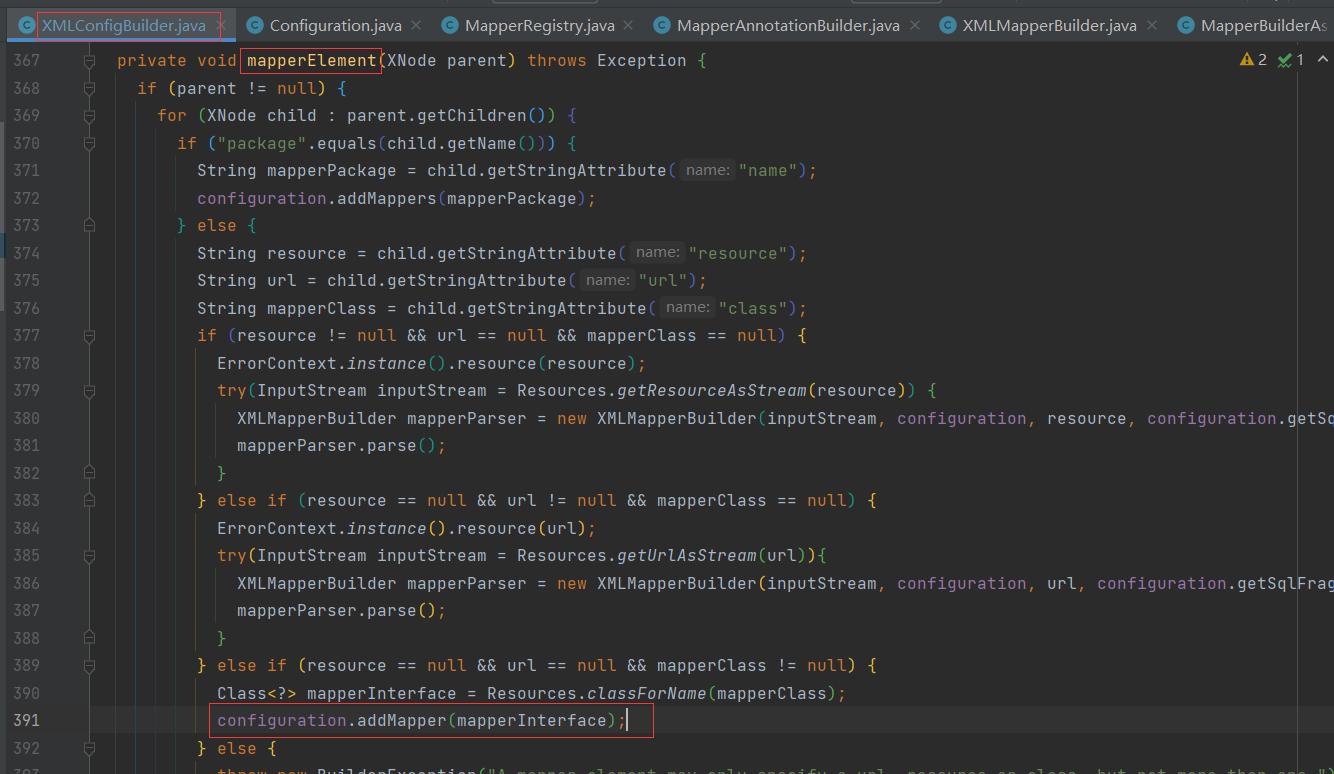The height and width of the screenshot is (774, 1334).
Task: Click the class icon on Configuration.java tab
Action: point(257,25)
